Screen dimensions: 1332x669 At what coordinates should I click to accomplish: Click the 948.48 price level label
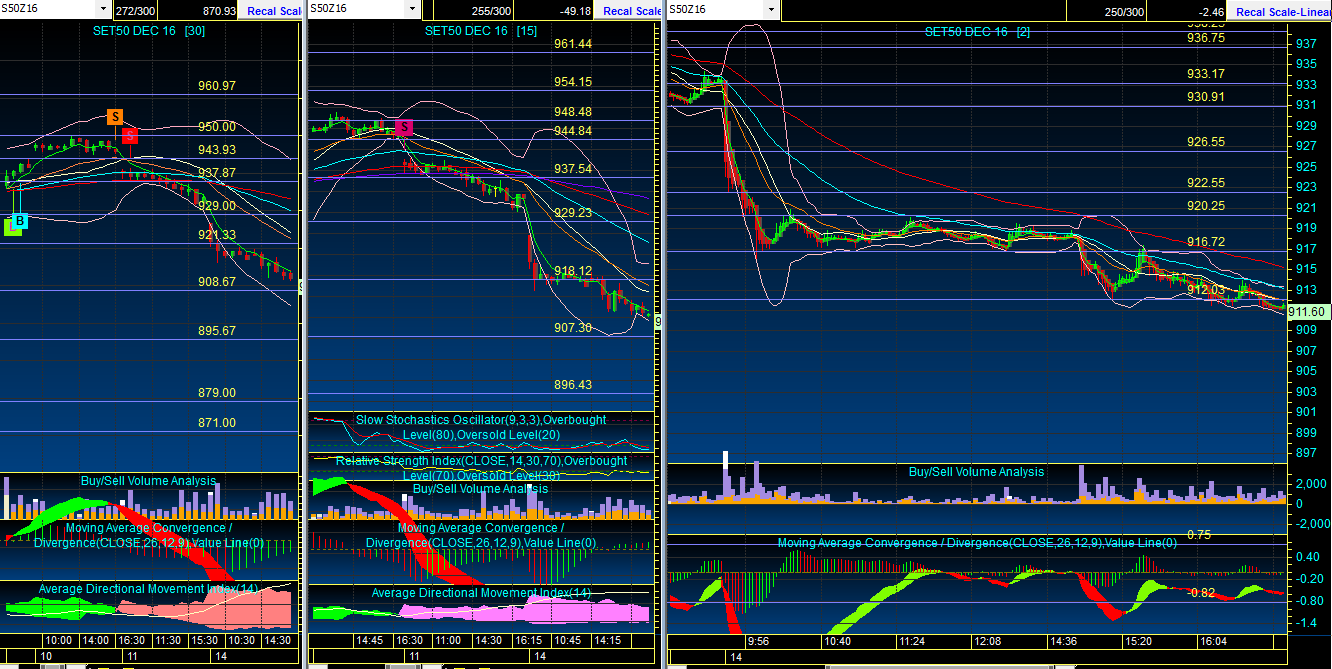tap(573, 112)
